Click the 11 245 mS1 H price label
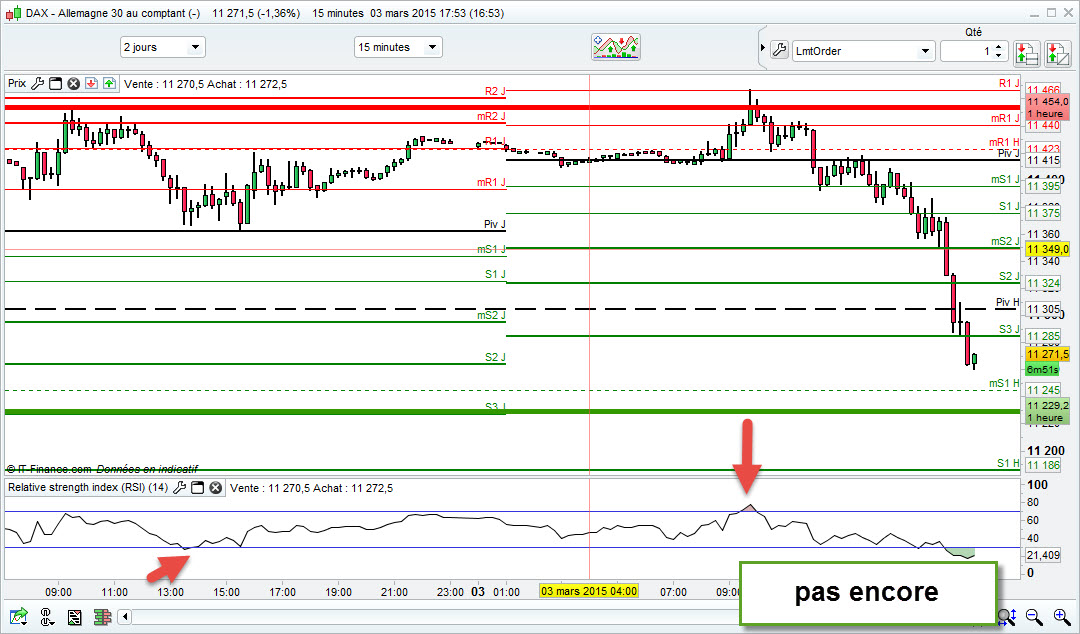Image resolution: width=1080 pixels, height=634 pixels. coord(1043,390)
